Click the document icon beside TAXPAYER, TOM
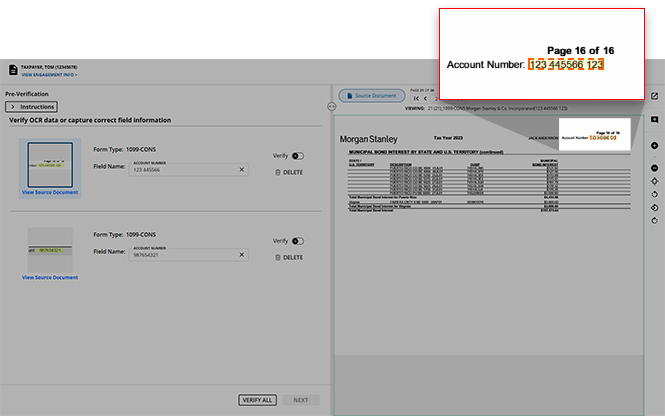Viewport: 665px width, 416px height. (13, 70)
